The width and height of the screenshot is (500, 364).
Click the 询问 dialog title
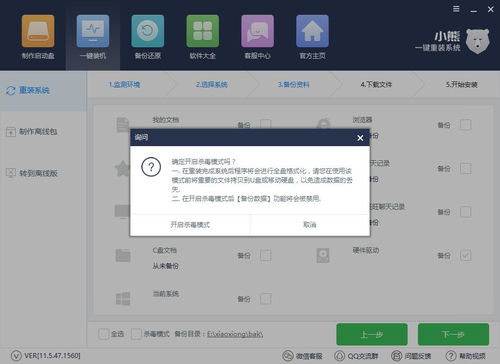(141, 137)
